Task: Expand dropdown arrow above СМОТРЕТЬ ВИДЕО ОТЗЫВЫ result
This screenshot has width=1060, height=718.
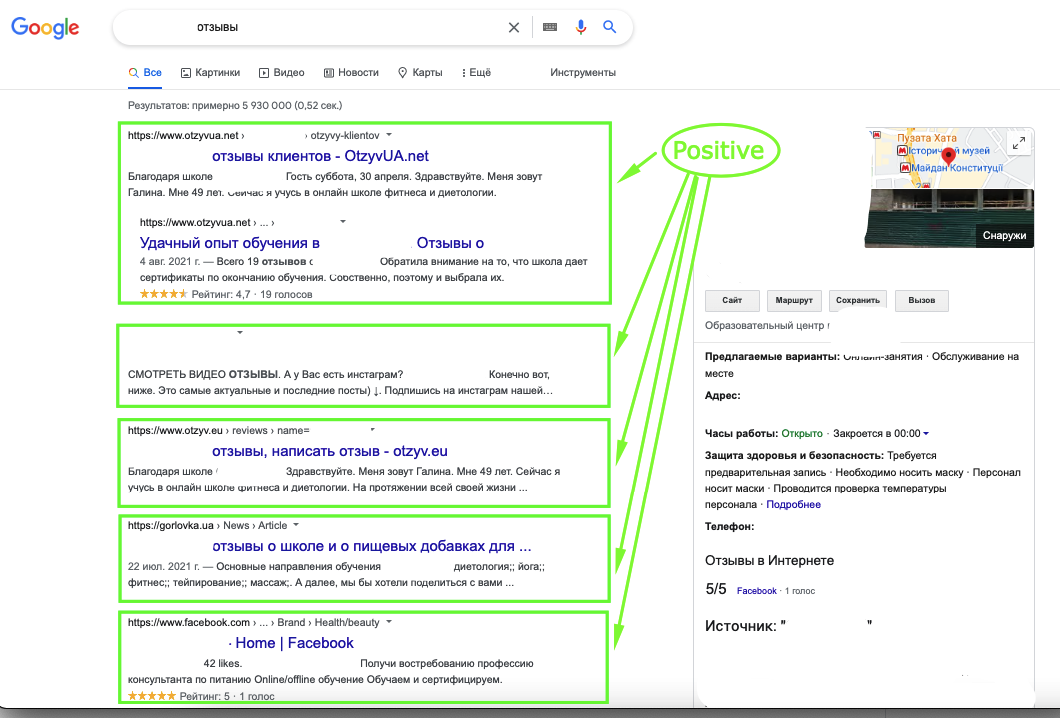Action: click(x=240, y=332)
